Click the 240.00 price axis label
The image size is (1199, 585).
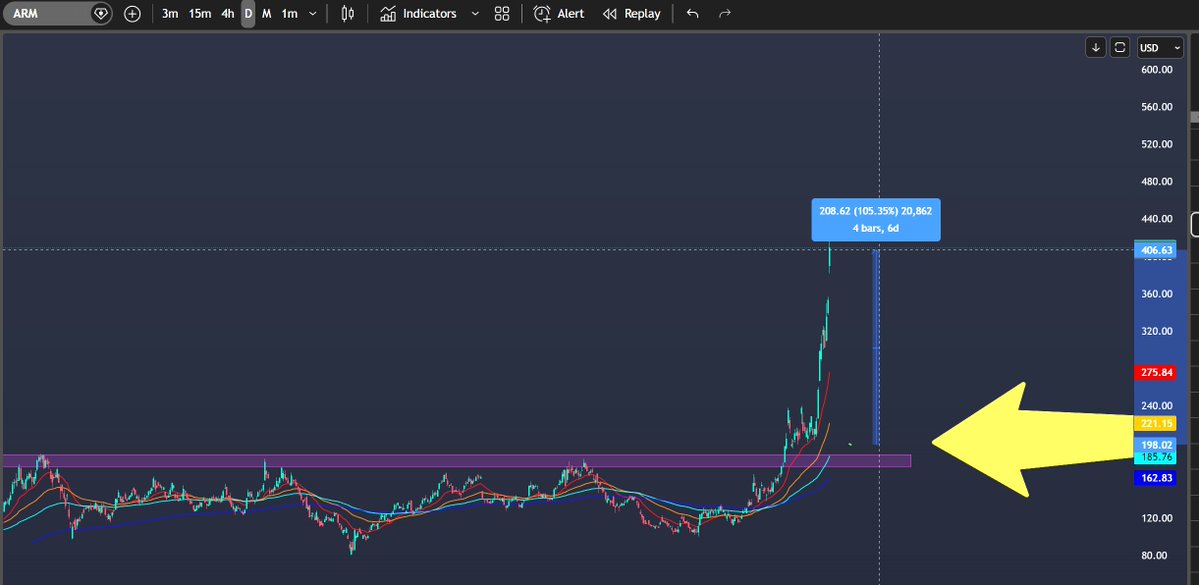pos(1156,406)
